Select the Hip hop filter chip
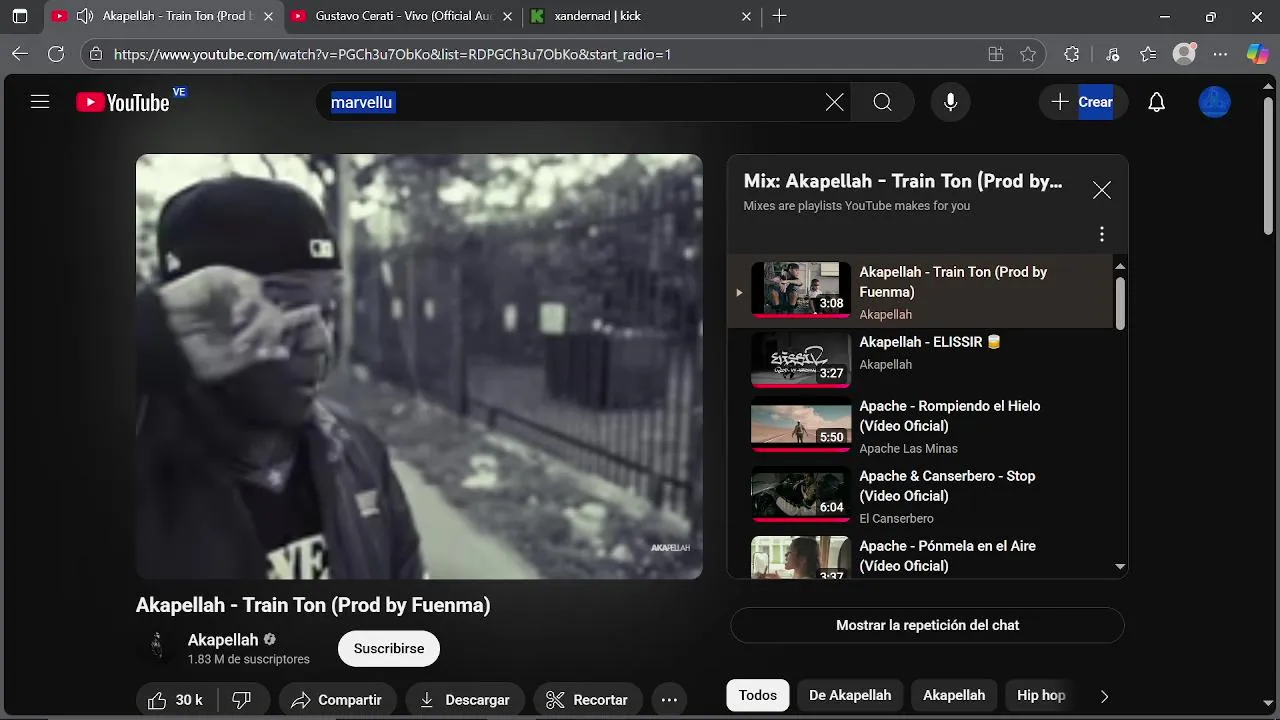1280x720 pixels. point(1041,695)
